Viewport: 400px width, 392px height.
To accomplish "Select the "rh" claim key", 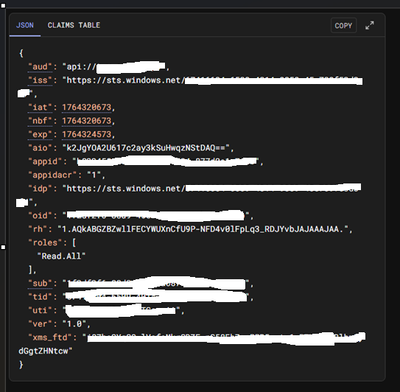I will pos(38,229).
